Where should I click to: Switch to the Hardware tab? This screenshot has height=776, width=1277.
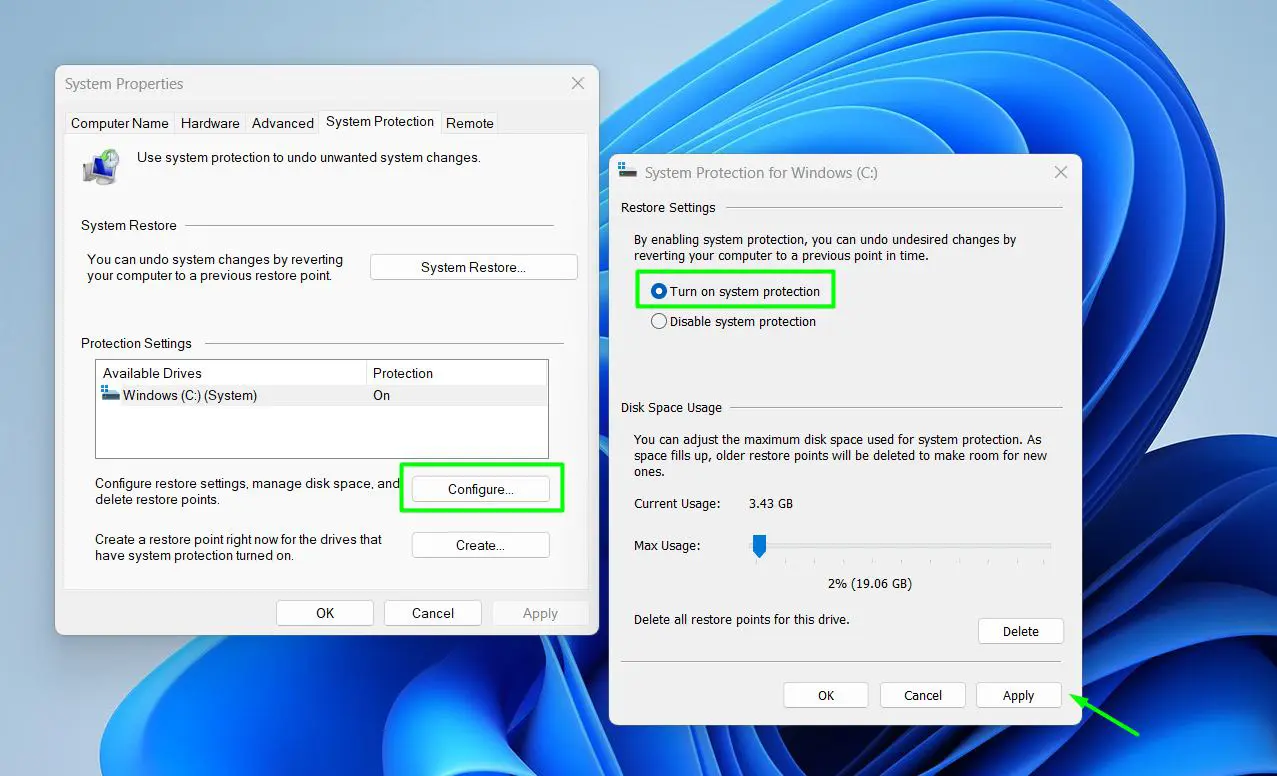[x=209, y=122]
